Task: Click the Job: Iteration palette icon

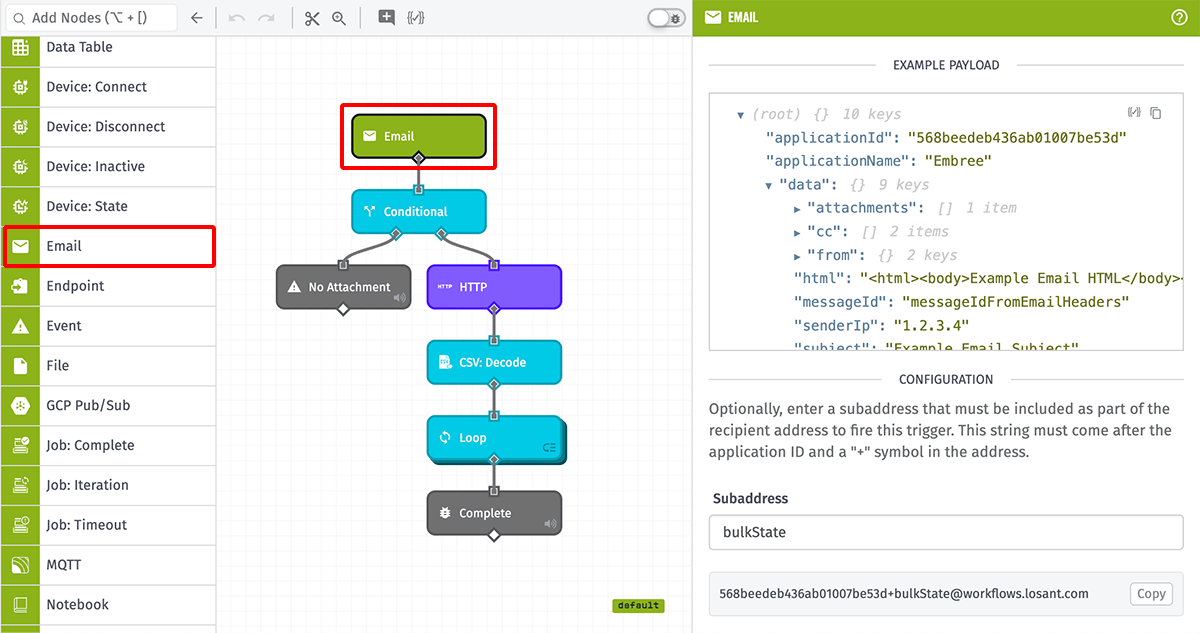Action: [20, 485]
